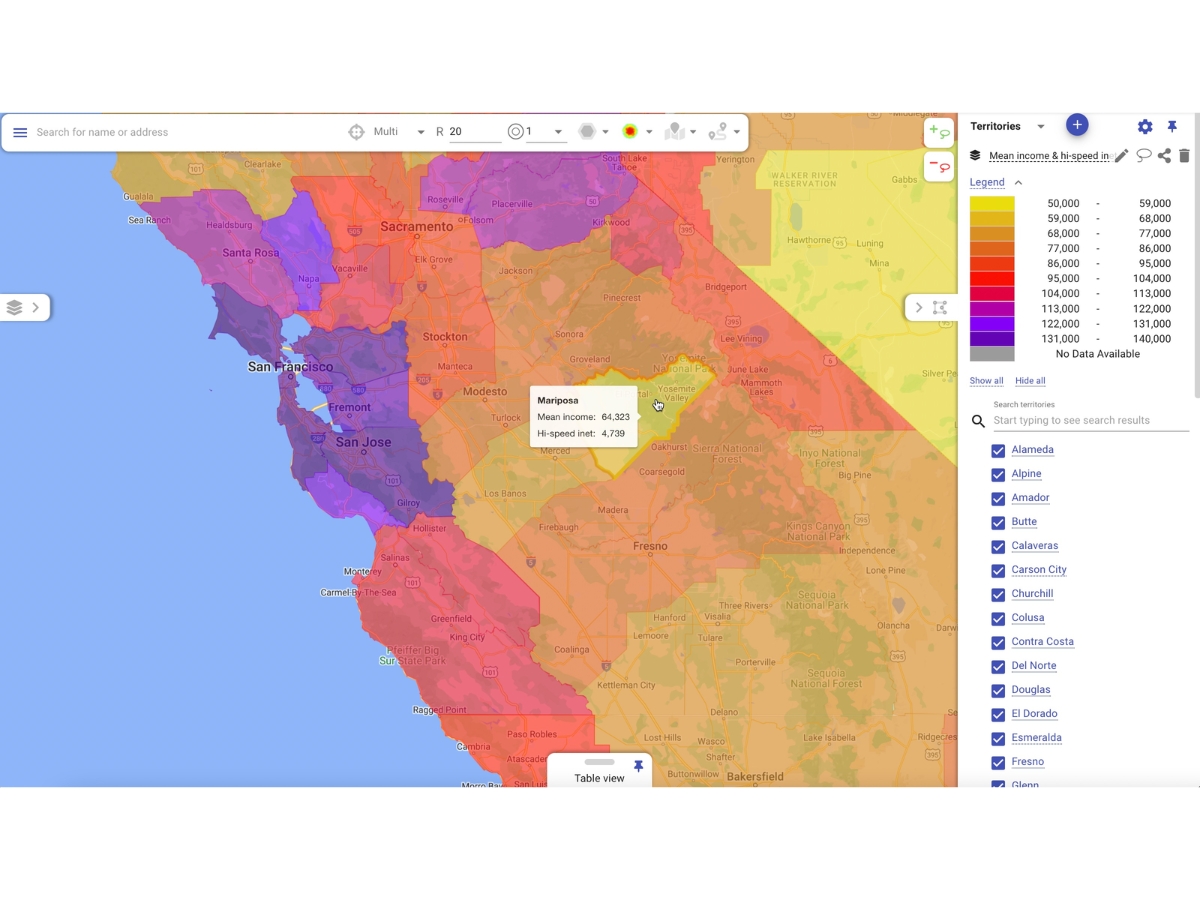Click Hide all territories link
Viewport: 1200px width, 900px height.
click(1030, 381)
